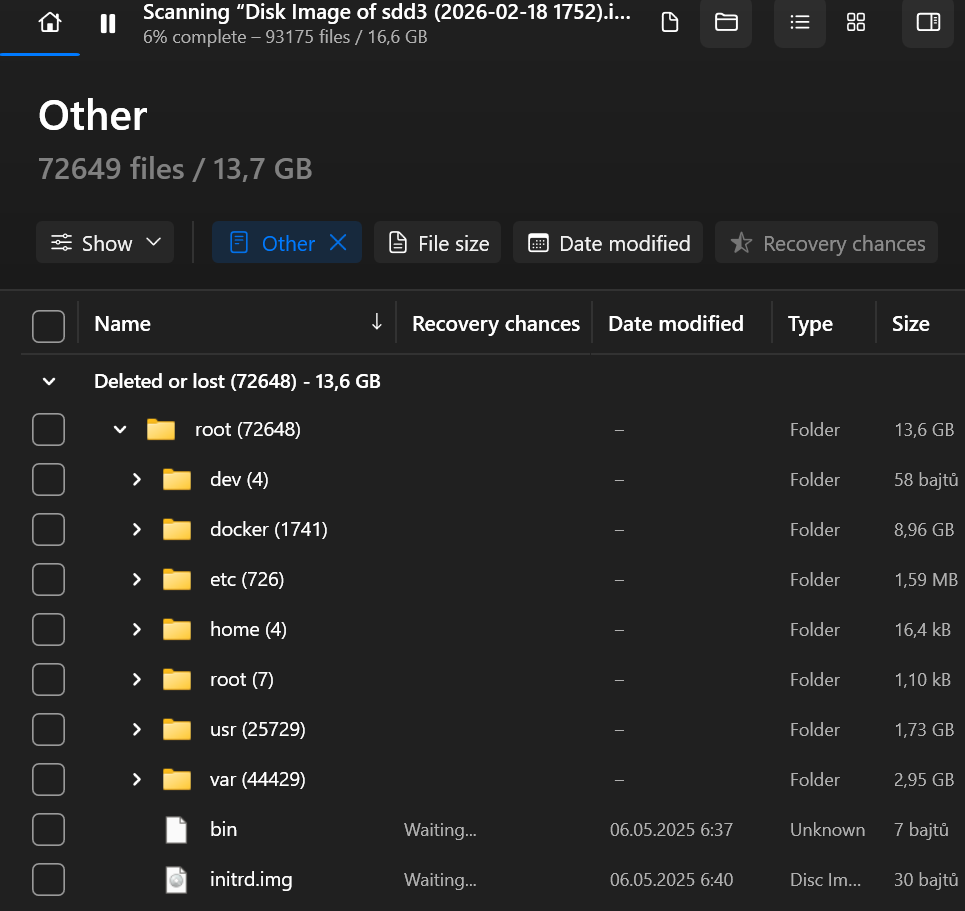Switch to file view icon
This screenshot has width=965, height=911.
[670, 23]
